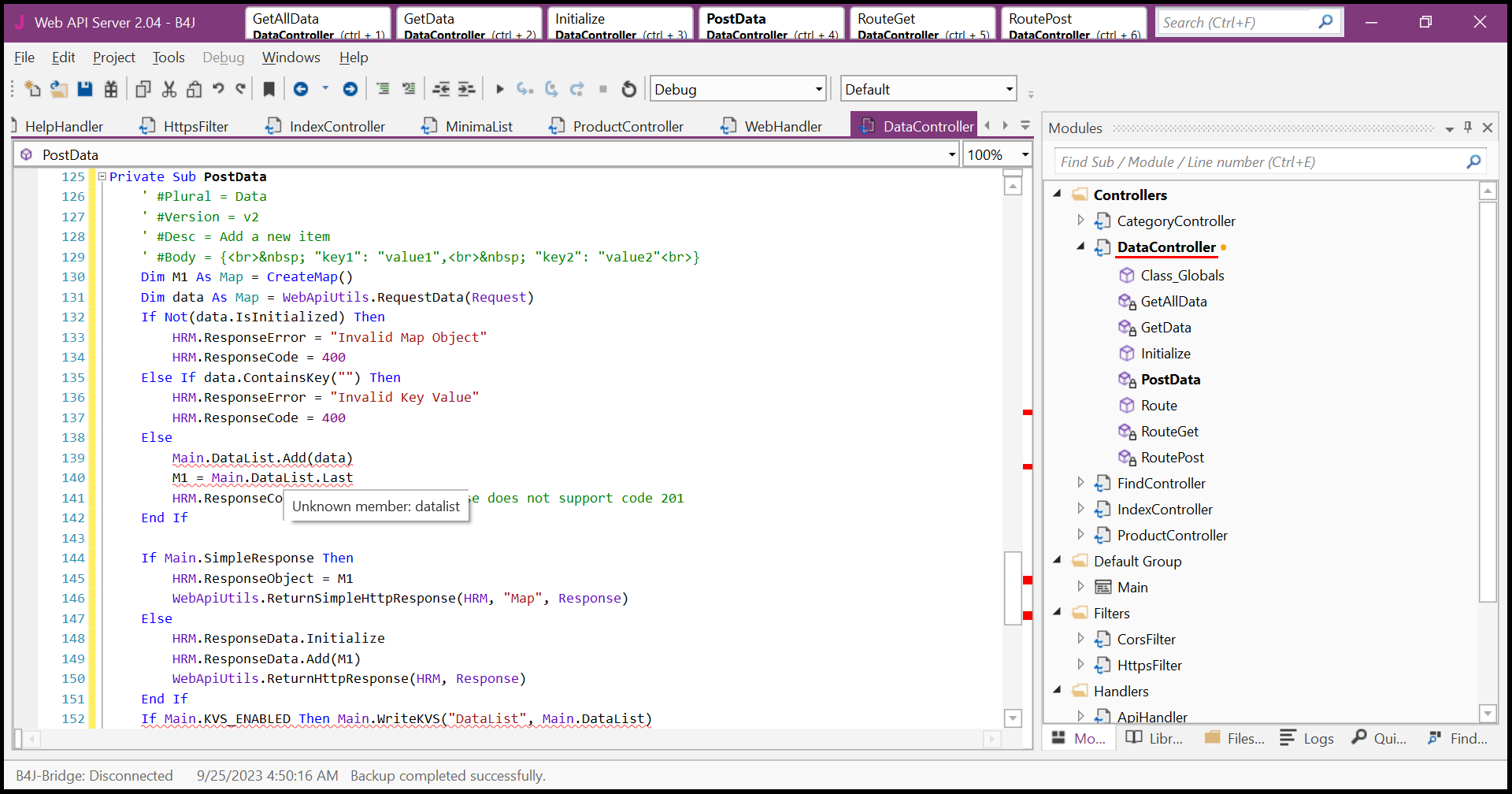Screen dimensions: 1512x794
Task: Click the Undo icon in toolbar
Action: coord(218,89)
